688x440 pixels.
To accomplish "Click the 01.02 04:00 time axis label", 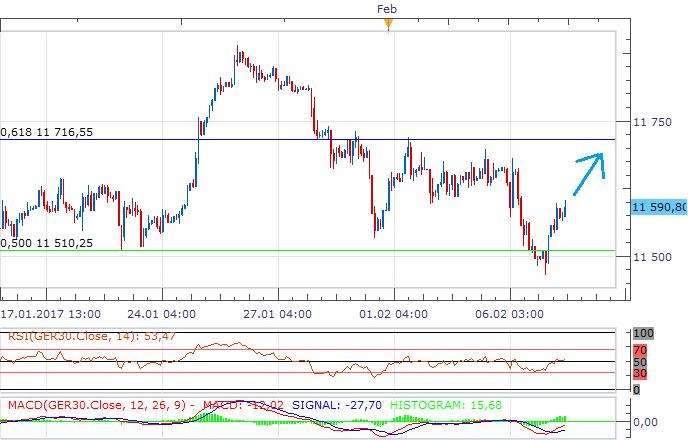I will click(x=393, y=313).
